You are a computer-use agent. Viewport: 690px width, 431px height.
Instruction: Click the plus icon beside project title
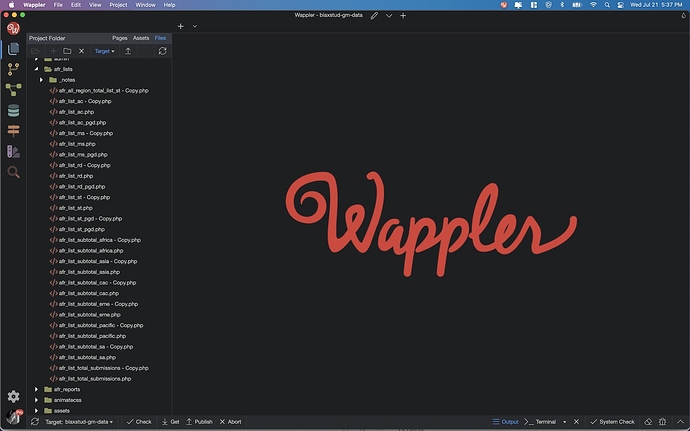(x=403, y=16)
